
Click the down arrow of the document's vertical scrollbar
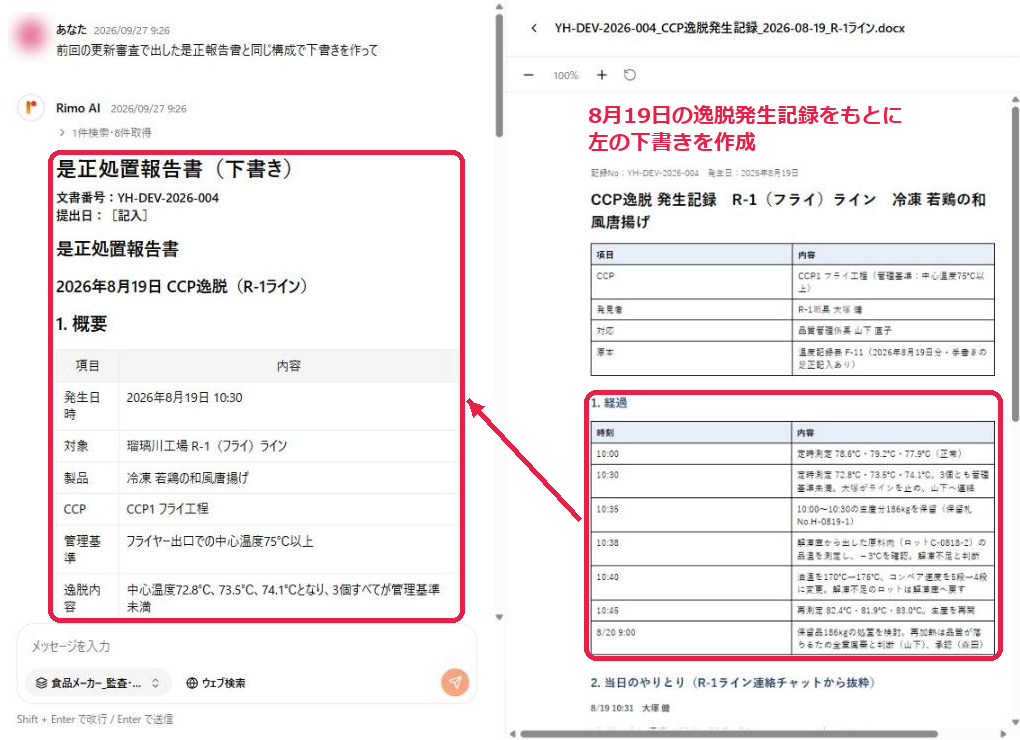1015,721
